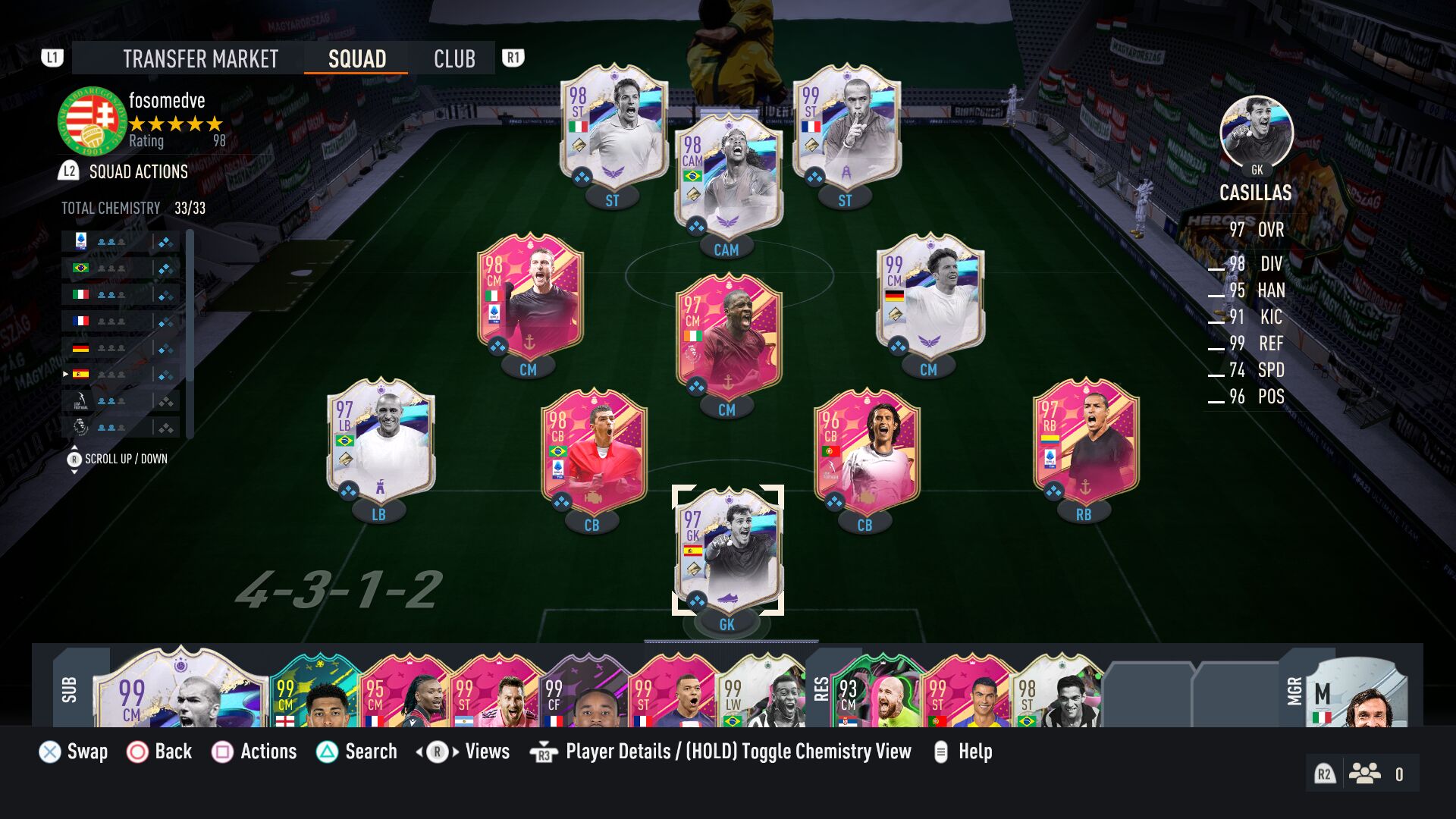Click the Actions square button icon
This screenshot has width=1456, height=819.
[222, 752]
